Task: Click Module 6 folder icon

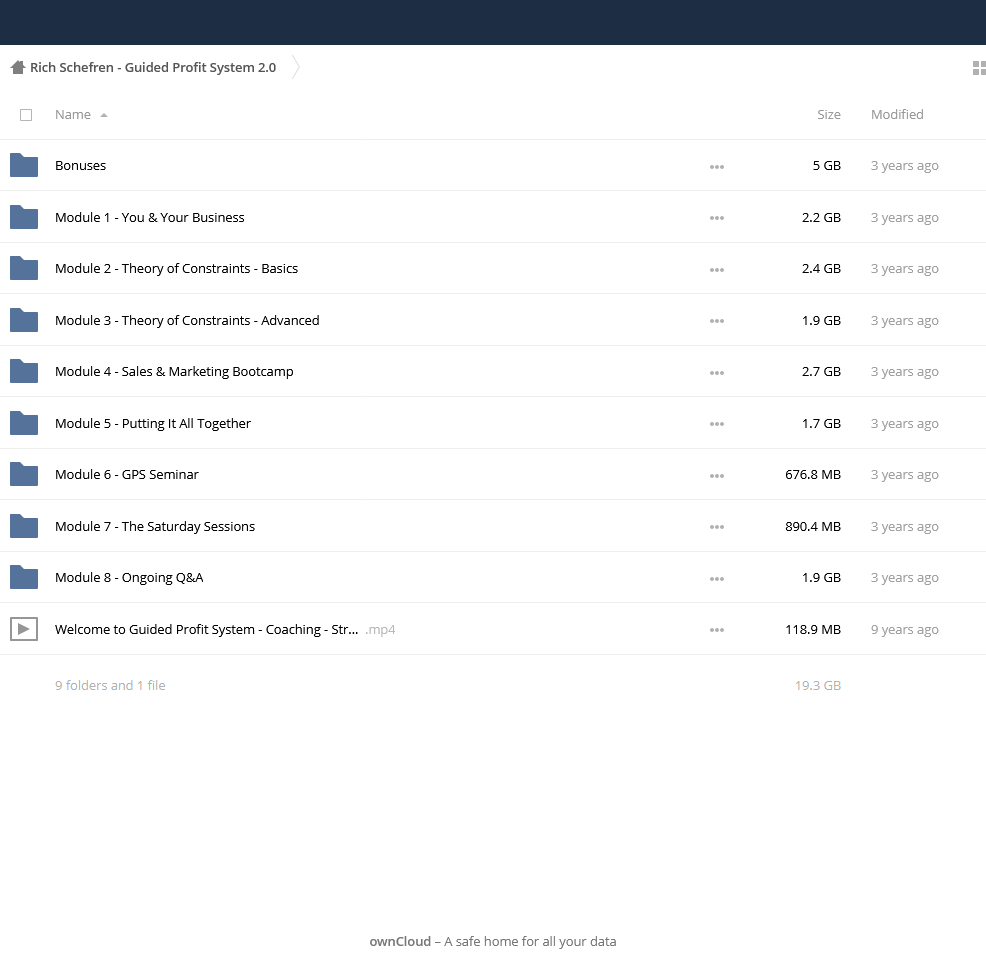Action: point(24,474)
